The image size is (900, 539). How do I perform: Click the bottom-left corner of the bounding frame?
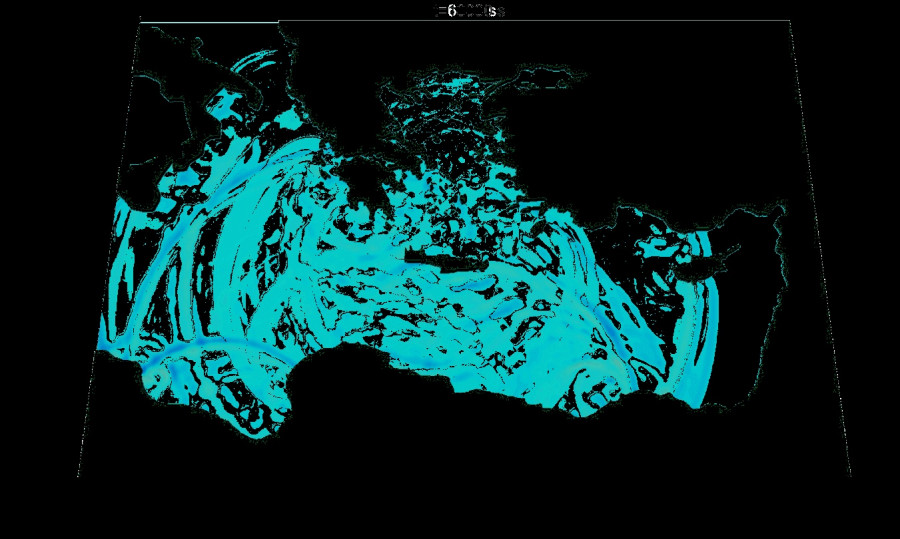point(79,477)
